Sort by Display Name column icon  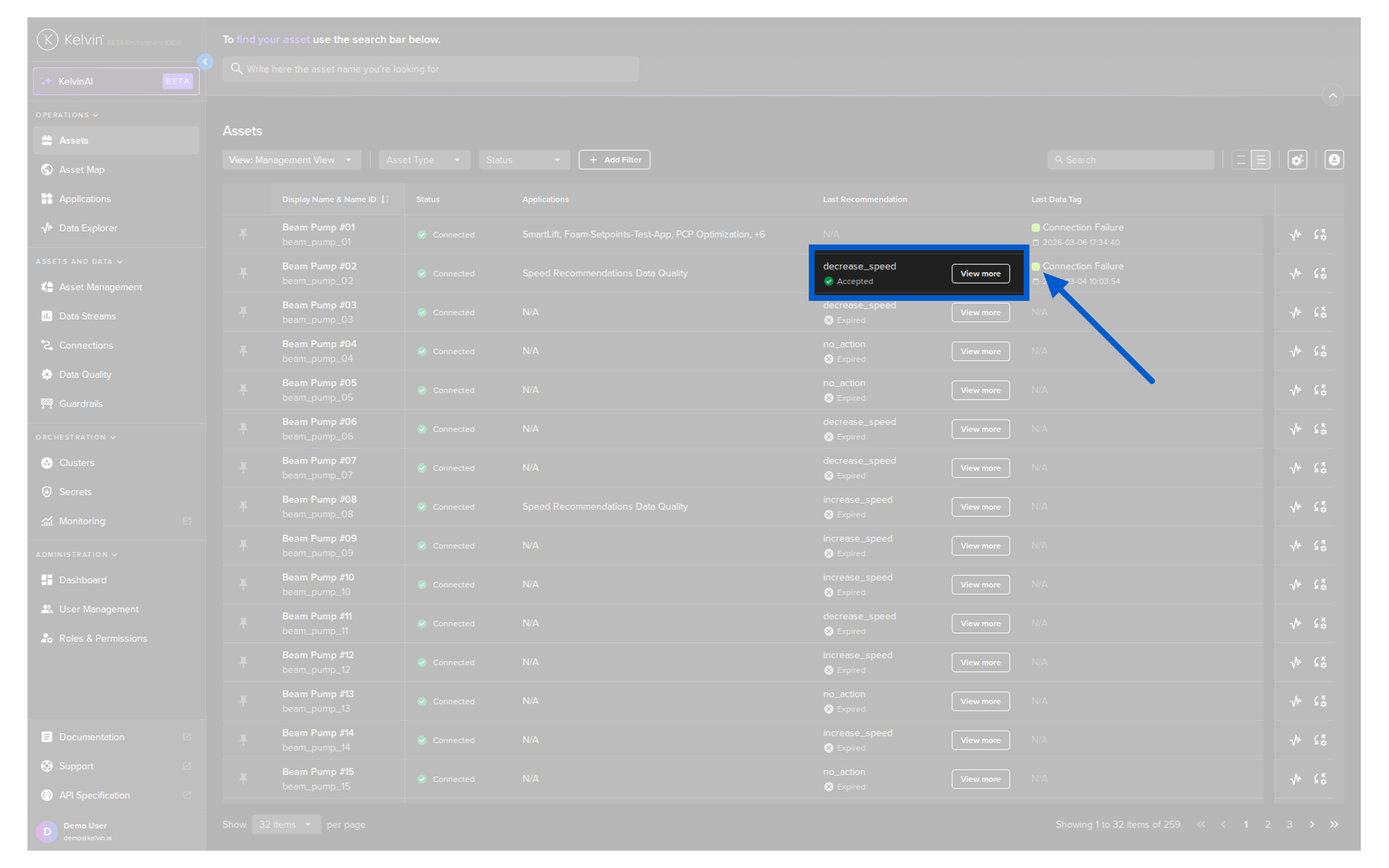(385, 200)
